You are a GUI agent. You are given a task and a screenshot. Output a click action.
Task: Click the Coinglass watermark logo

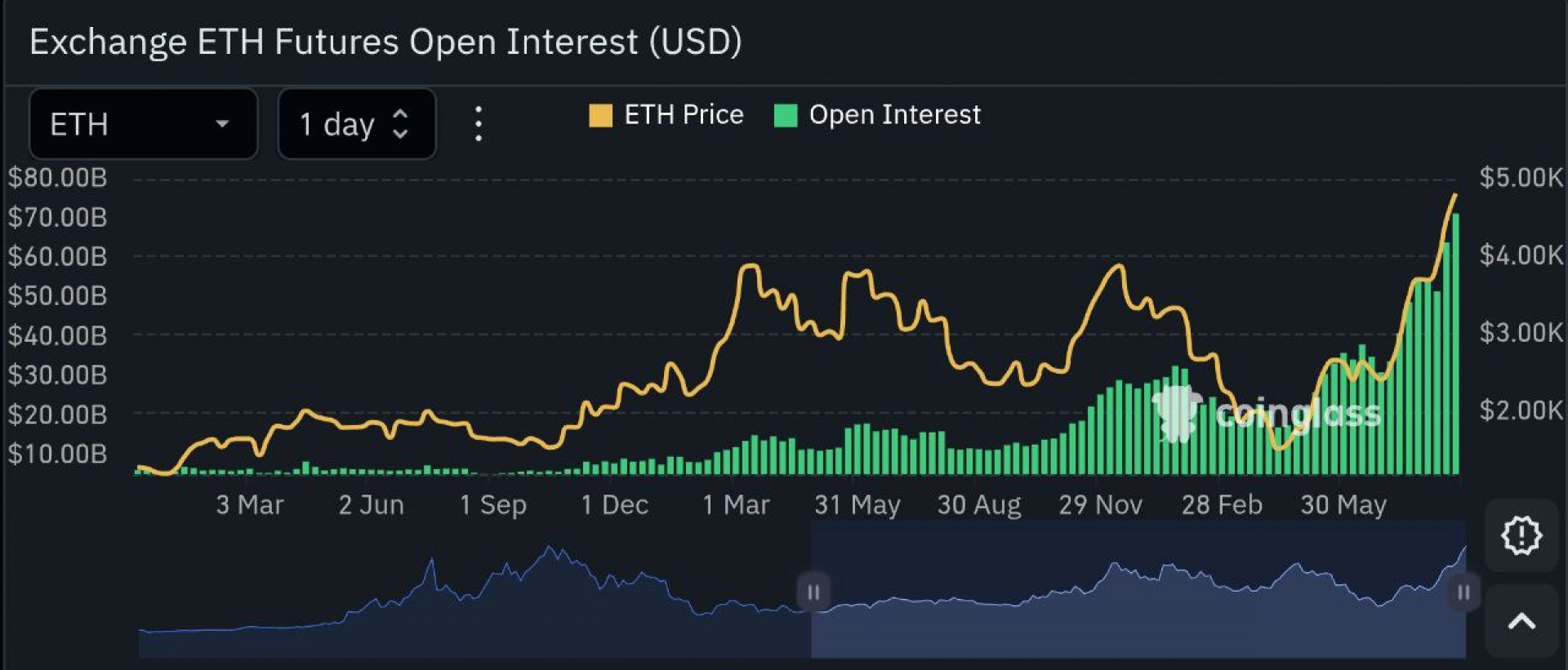click(1265, 412)
